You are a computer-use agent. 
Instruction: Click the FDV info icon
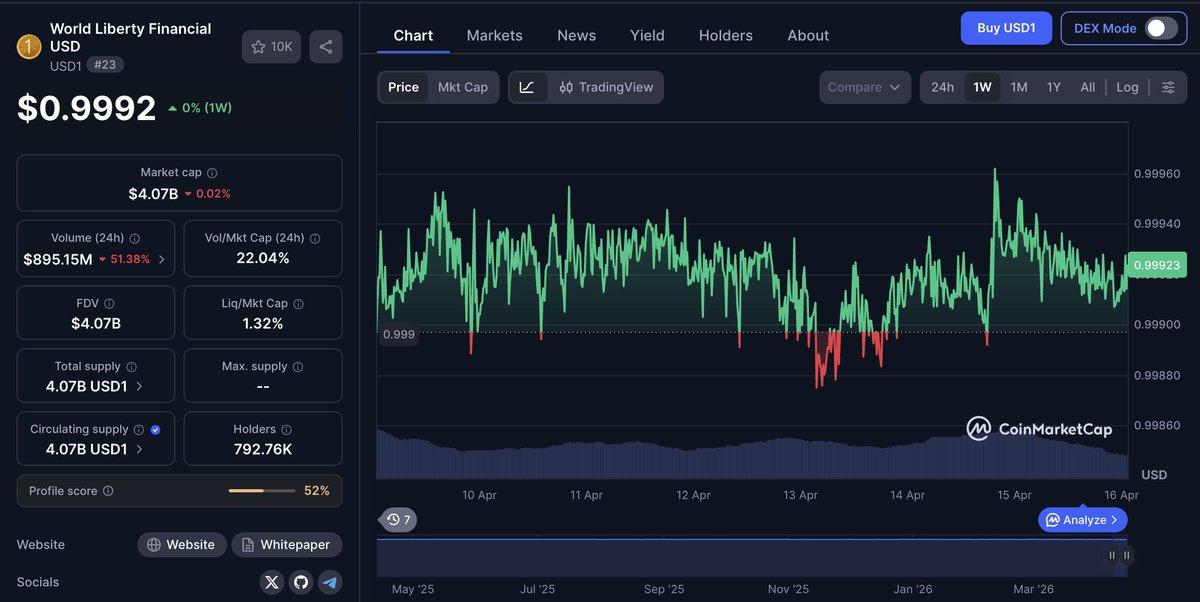pyautogui.click(x=109, y=303)
